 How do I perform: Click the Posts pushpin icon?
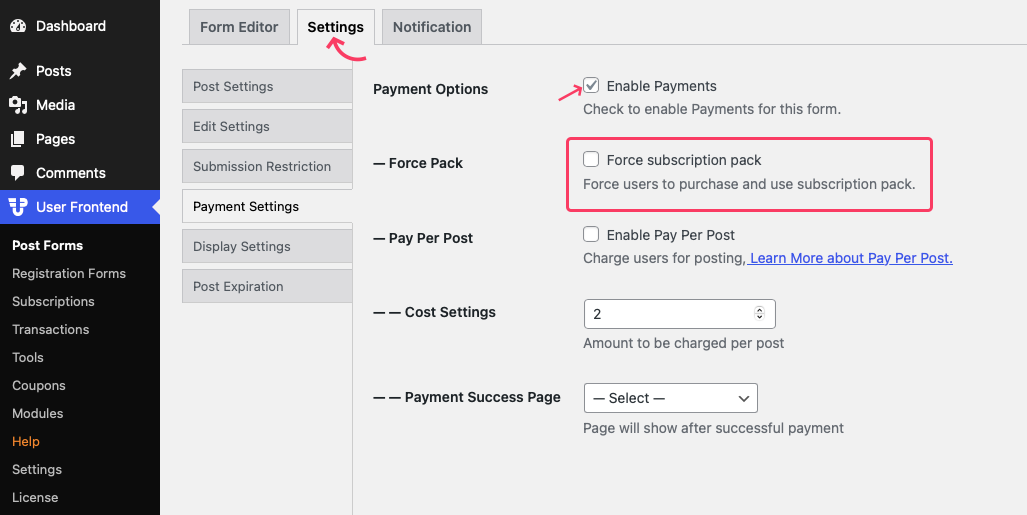point(18,71)
